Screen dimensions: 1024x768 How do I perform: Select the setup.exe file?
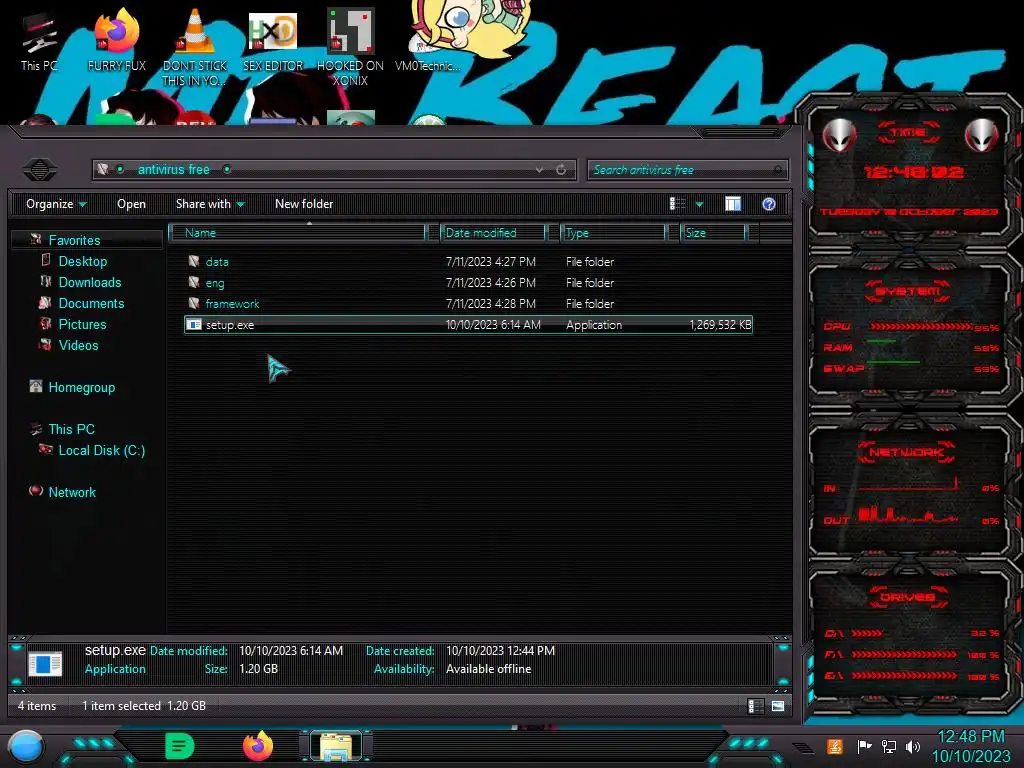point(468,325)
